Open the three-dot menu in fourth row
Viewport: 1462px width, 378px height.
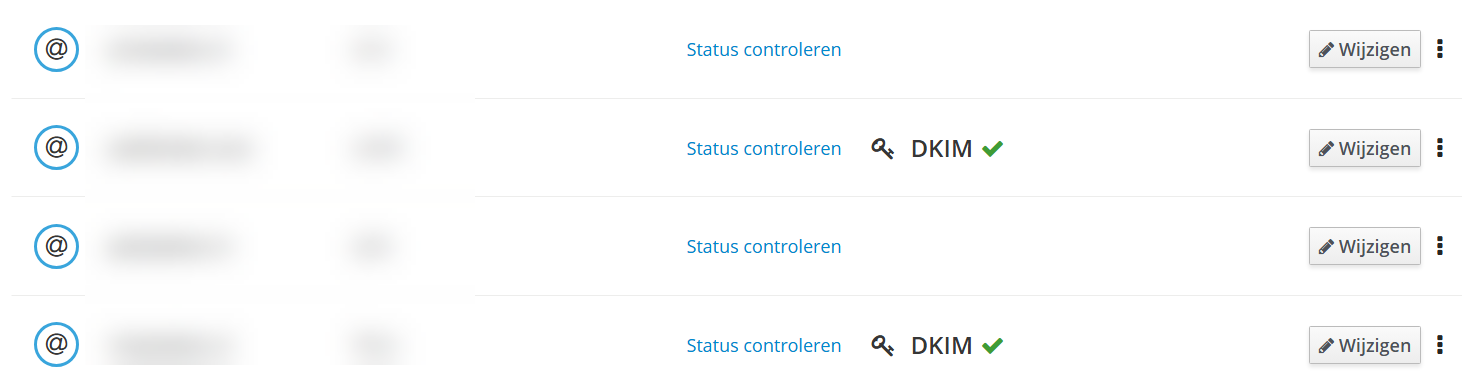(1440, 345)
